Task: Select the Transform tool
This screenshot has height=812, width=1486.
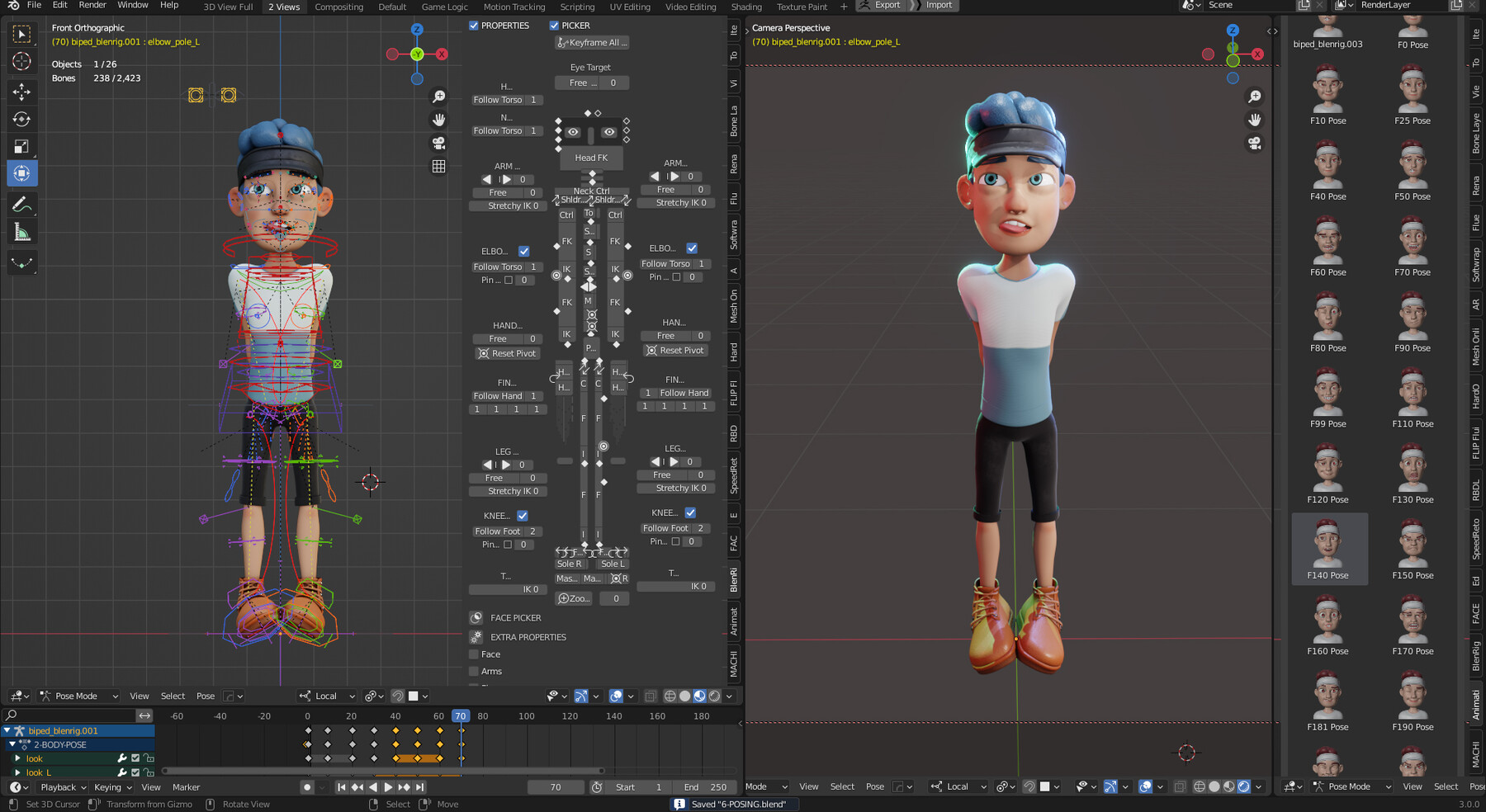Action: coord(21,174)
